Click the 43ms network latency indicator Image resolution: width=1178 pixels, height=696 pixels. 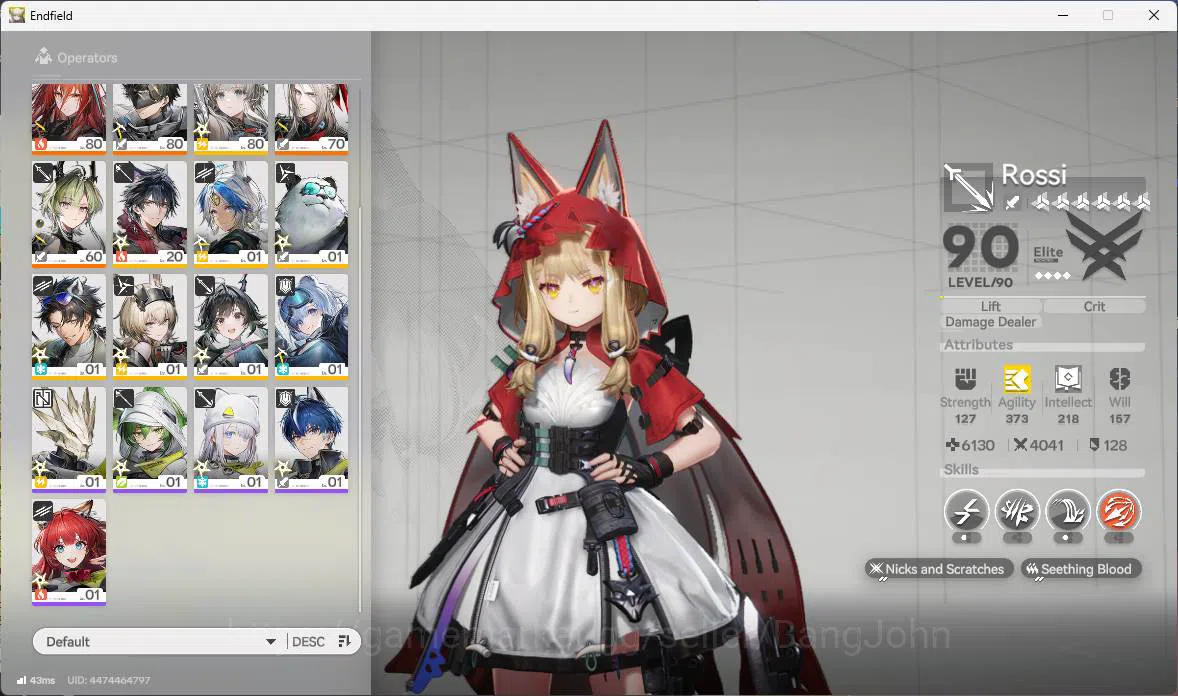(36, 680)
